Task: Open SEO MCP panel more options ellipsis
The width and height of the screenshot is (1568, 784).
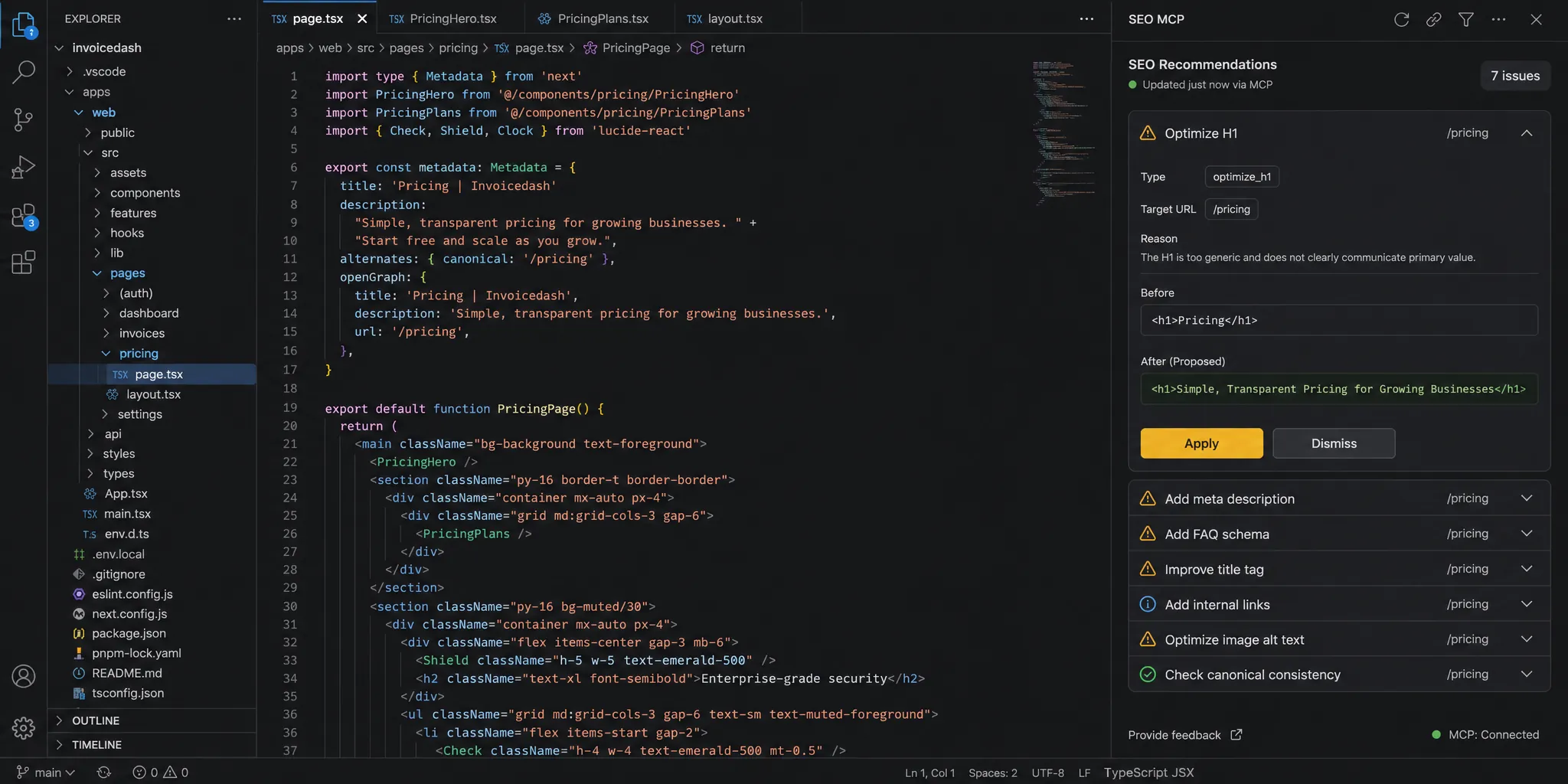Action: tap(1498, 19)
